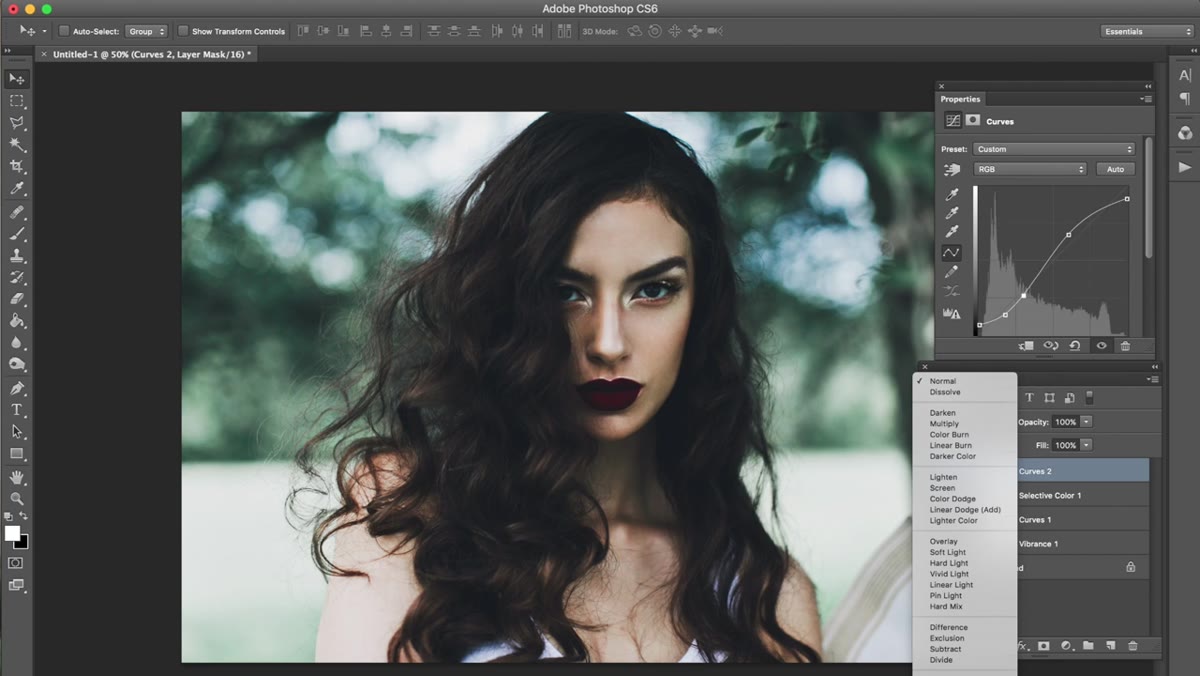Click the histogram clipping warning icon
The image size is (1200, 676).
[952, 314]
